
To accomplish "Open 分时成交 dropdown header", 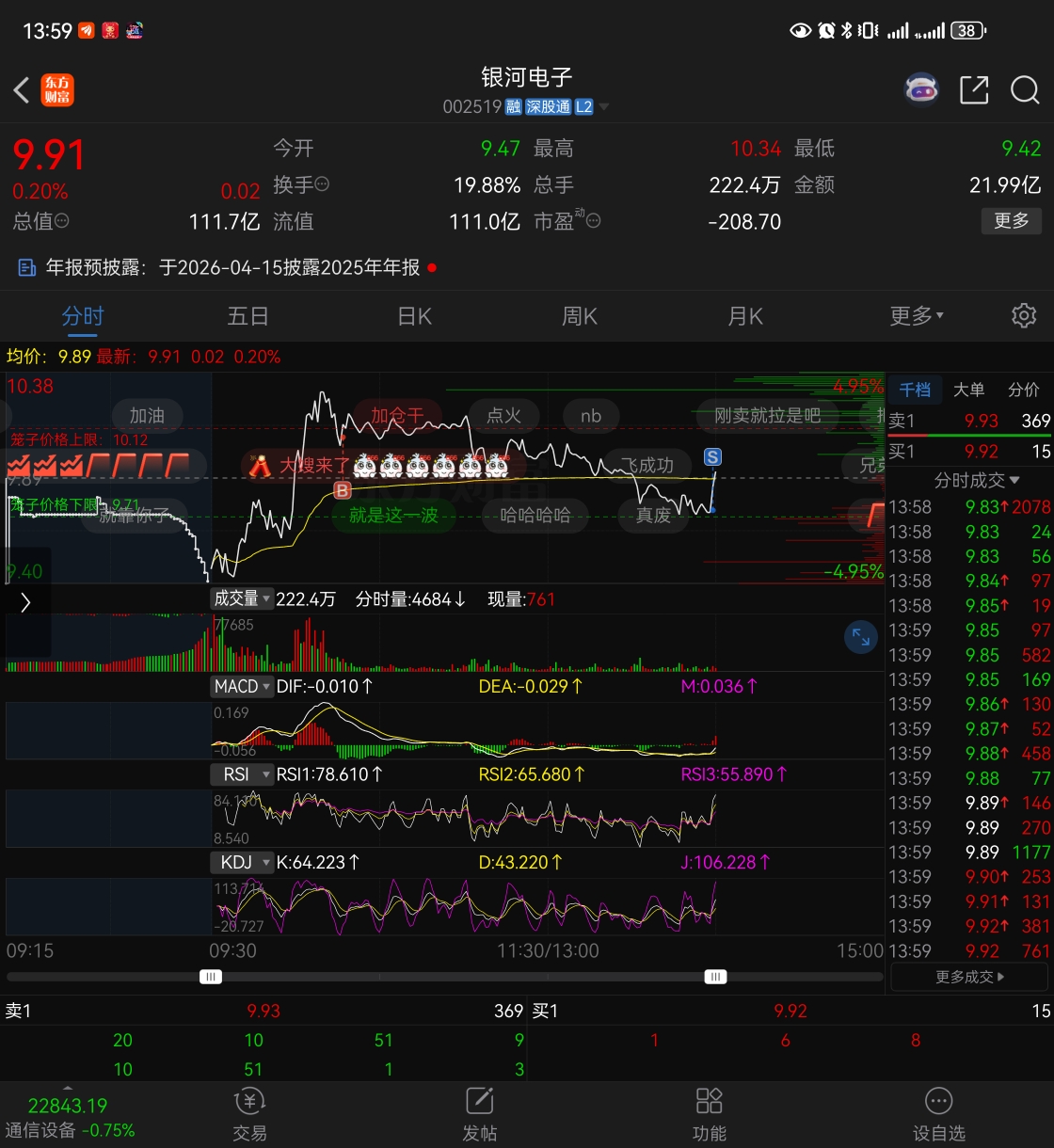I will 976,480.
